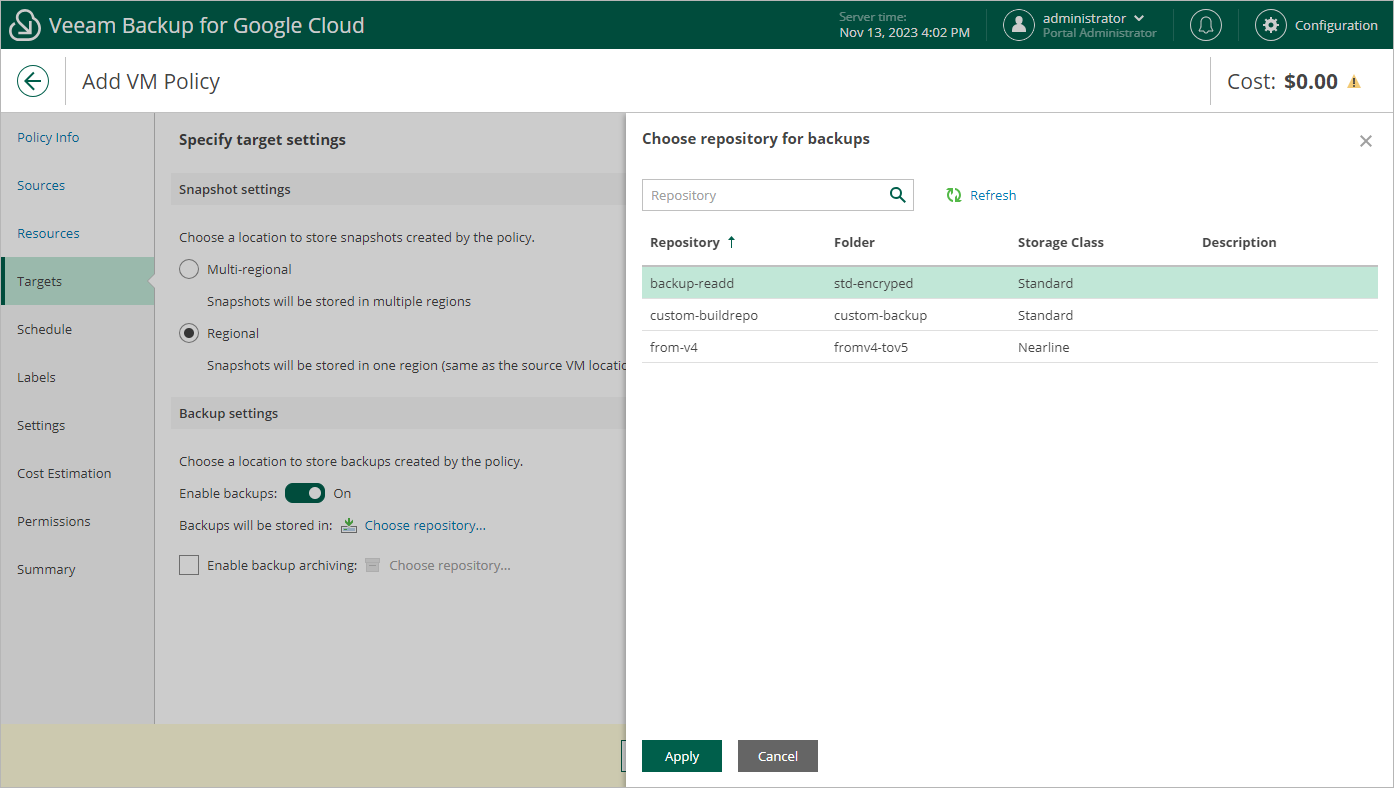Sort by the Repository column header
This screenshot has width=1394, height=788.
click(x=685, y=242)
